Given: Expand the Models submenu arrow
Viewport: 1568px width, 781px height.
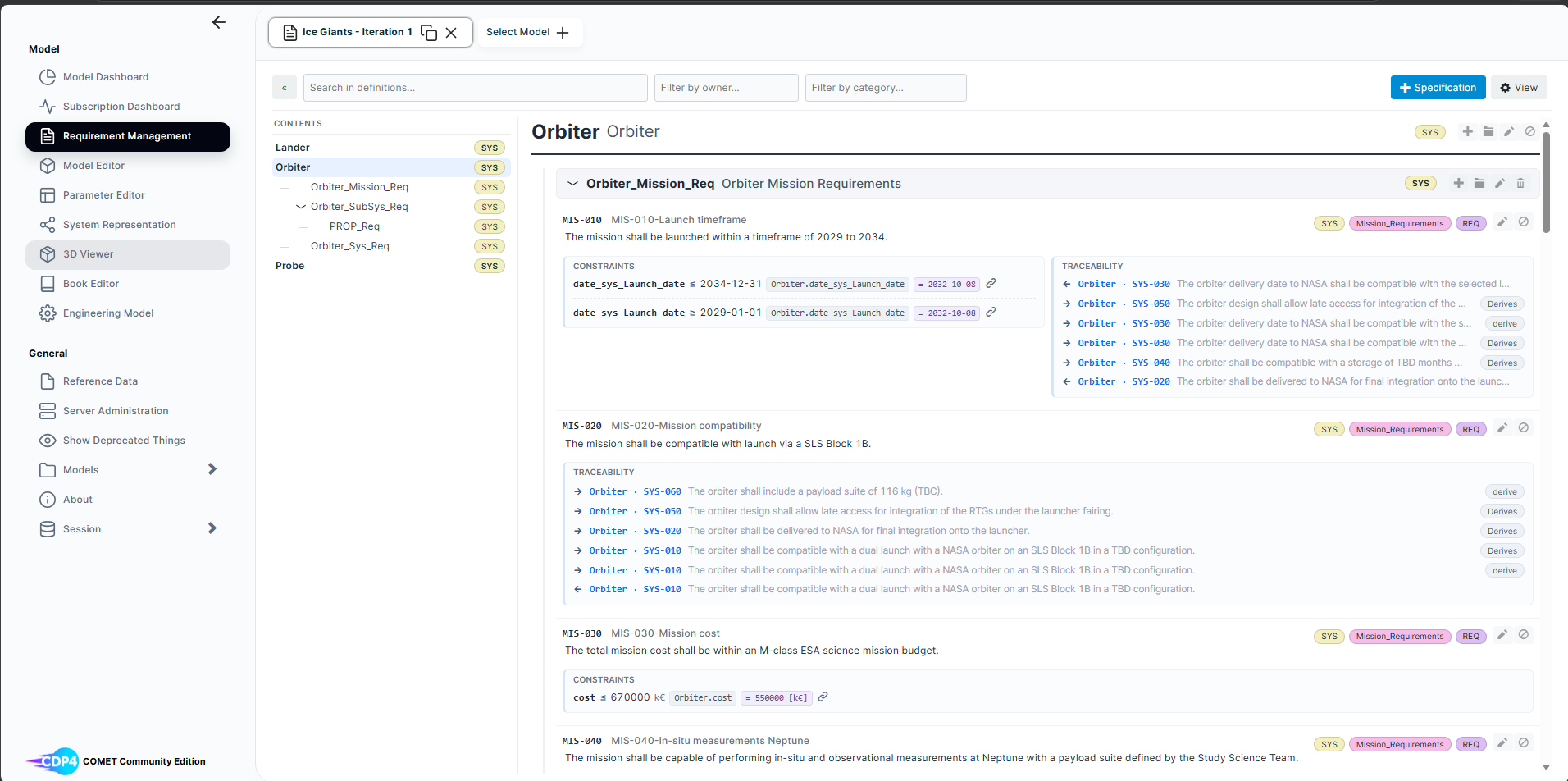Looking at the screenshot, I should pyautogui.click(x=212, y=469).
